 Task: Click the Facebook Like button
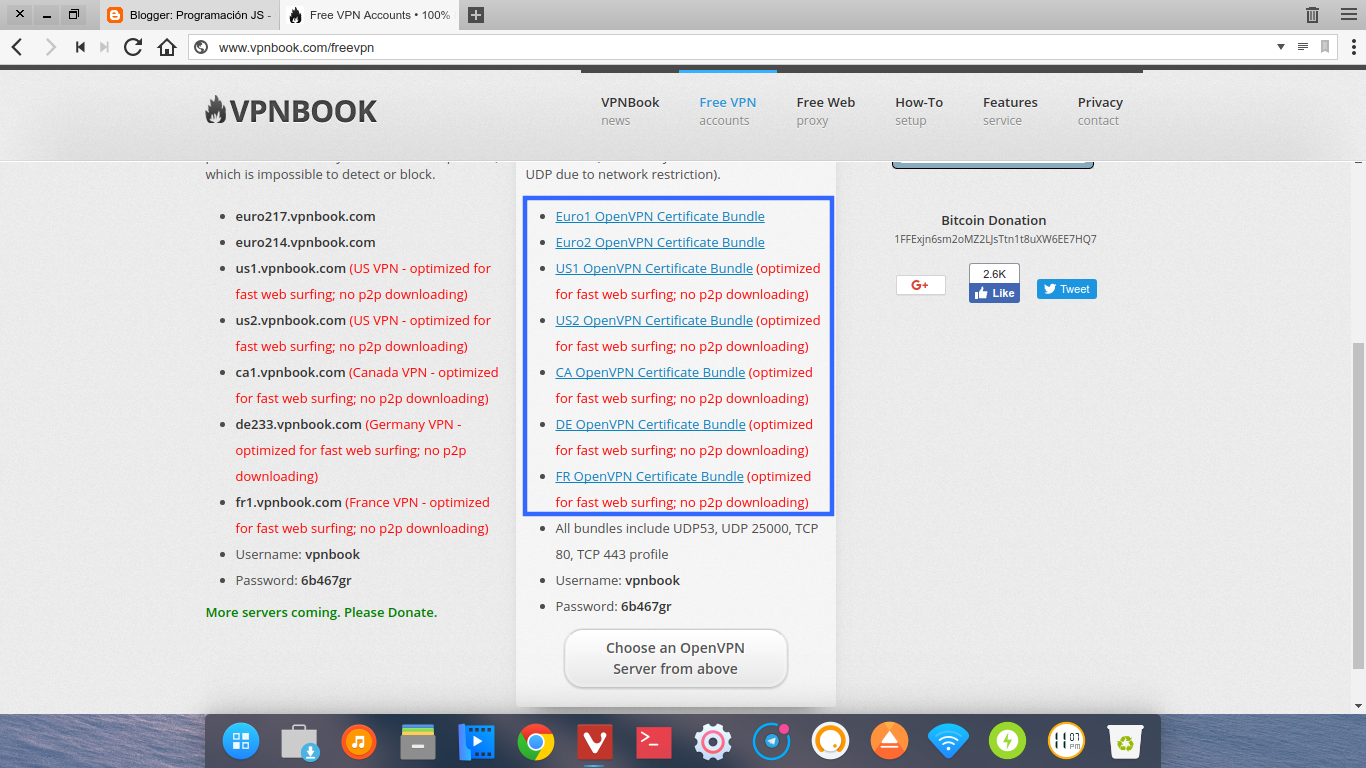(x=994, y=293)
